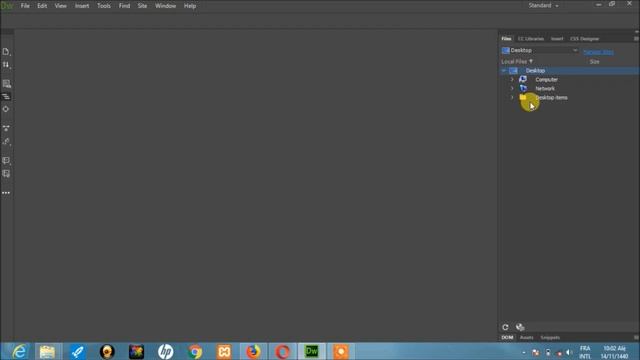The height and width of the screenshot is (360, 640).
Task: Switch to the DOM panel tab
Action: click(x=507, y=338)
